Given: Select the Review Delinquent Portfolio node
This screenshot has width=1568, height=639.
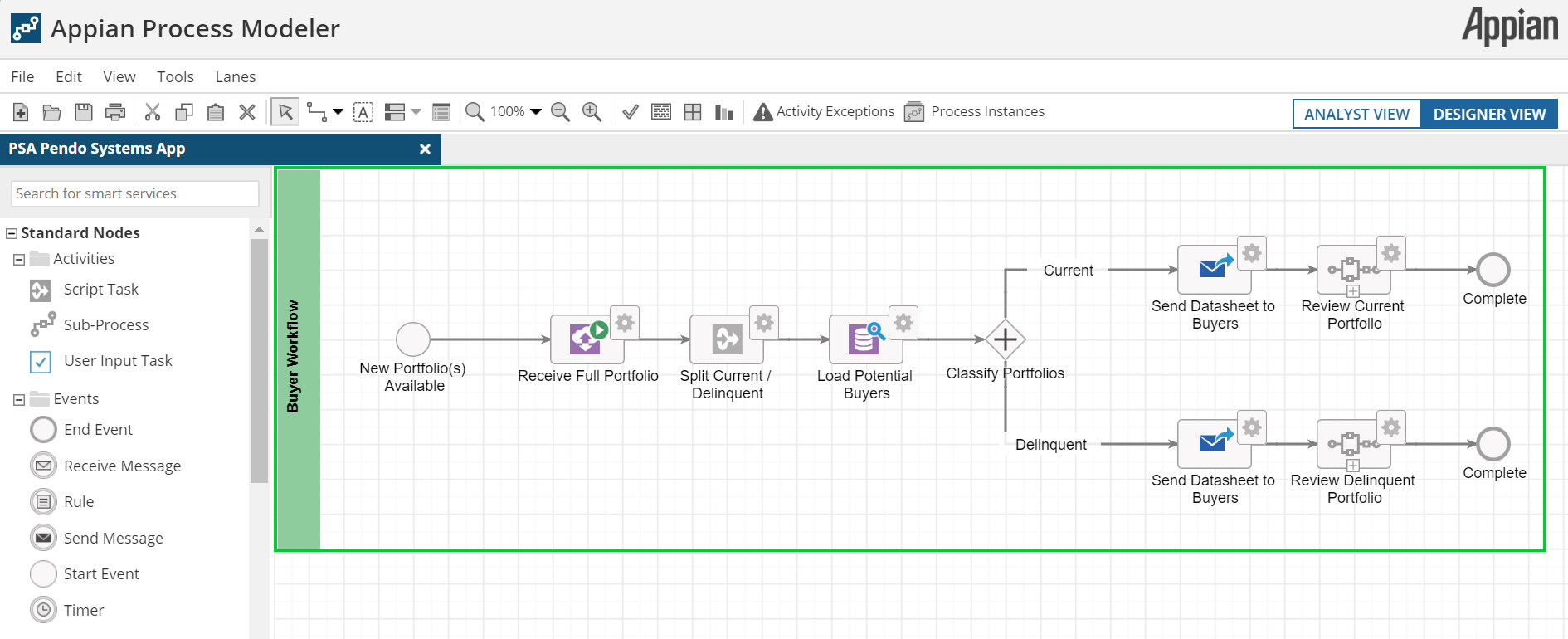Looking at the screenshot, I should 1354,443.
